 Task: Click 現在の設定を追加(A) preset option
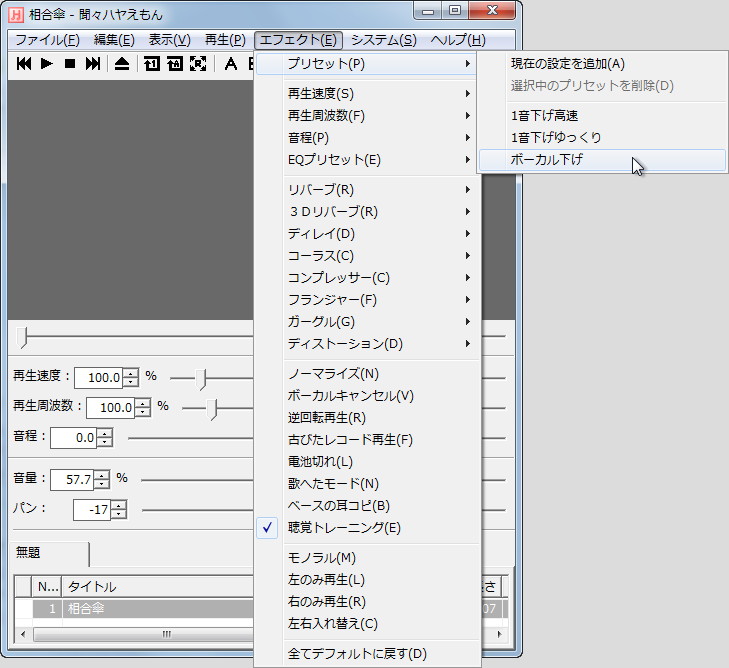coord(603,64)
